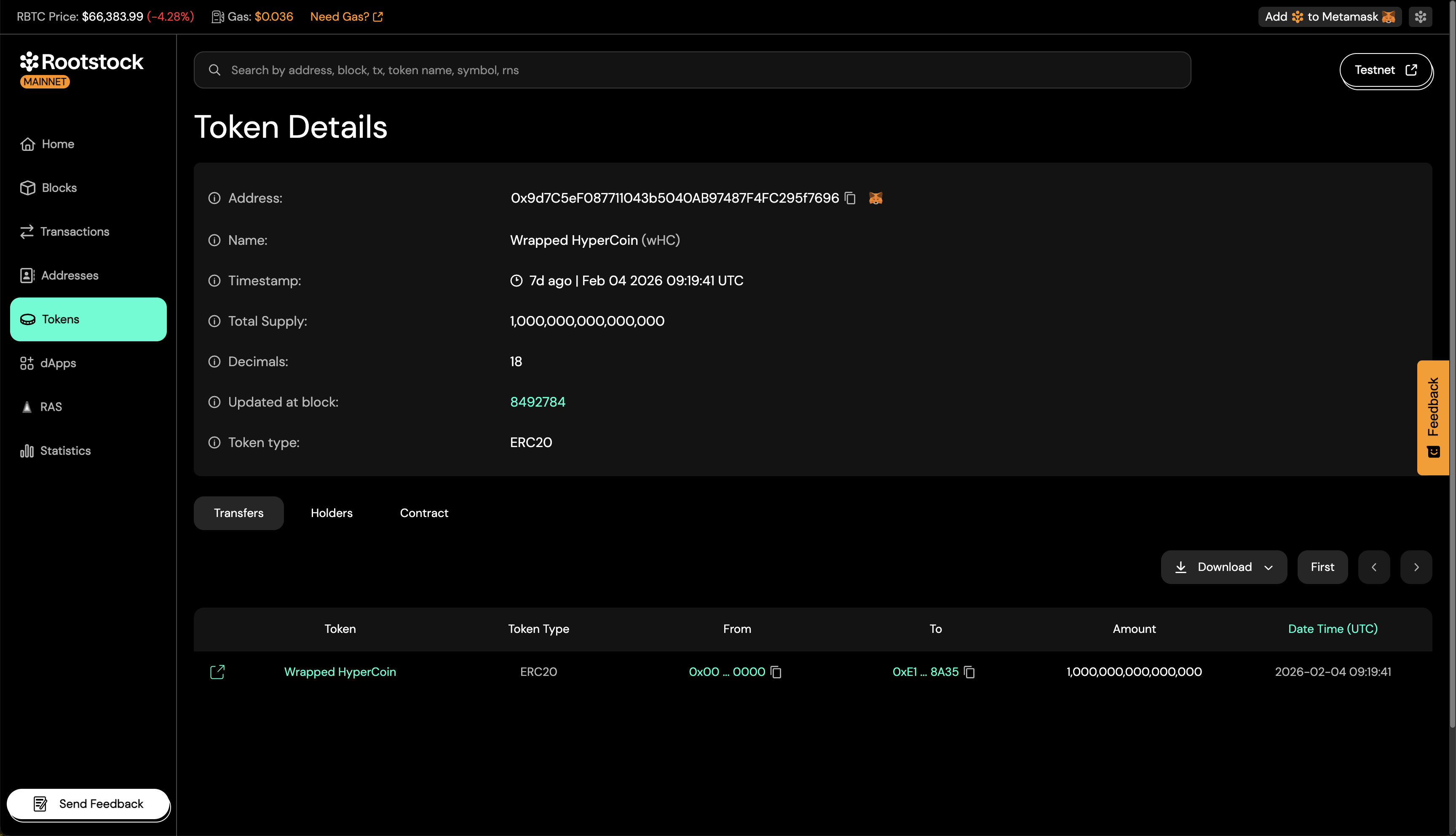Switch to the Contract tab
Screen dimensions: 1456x836
(424, 513)
